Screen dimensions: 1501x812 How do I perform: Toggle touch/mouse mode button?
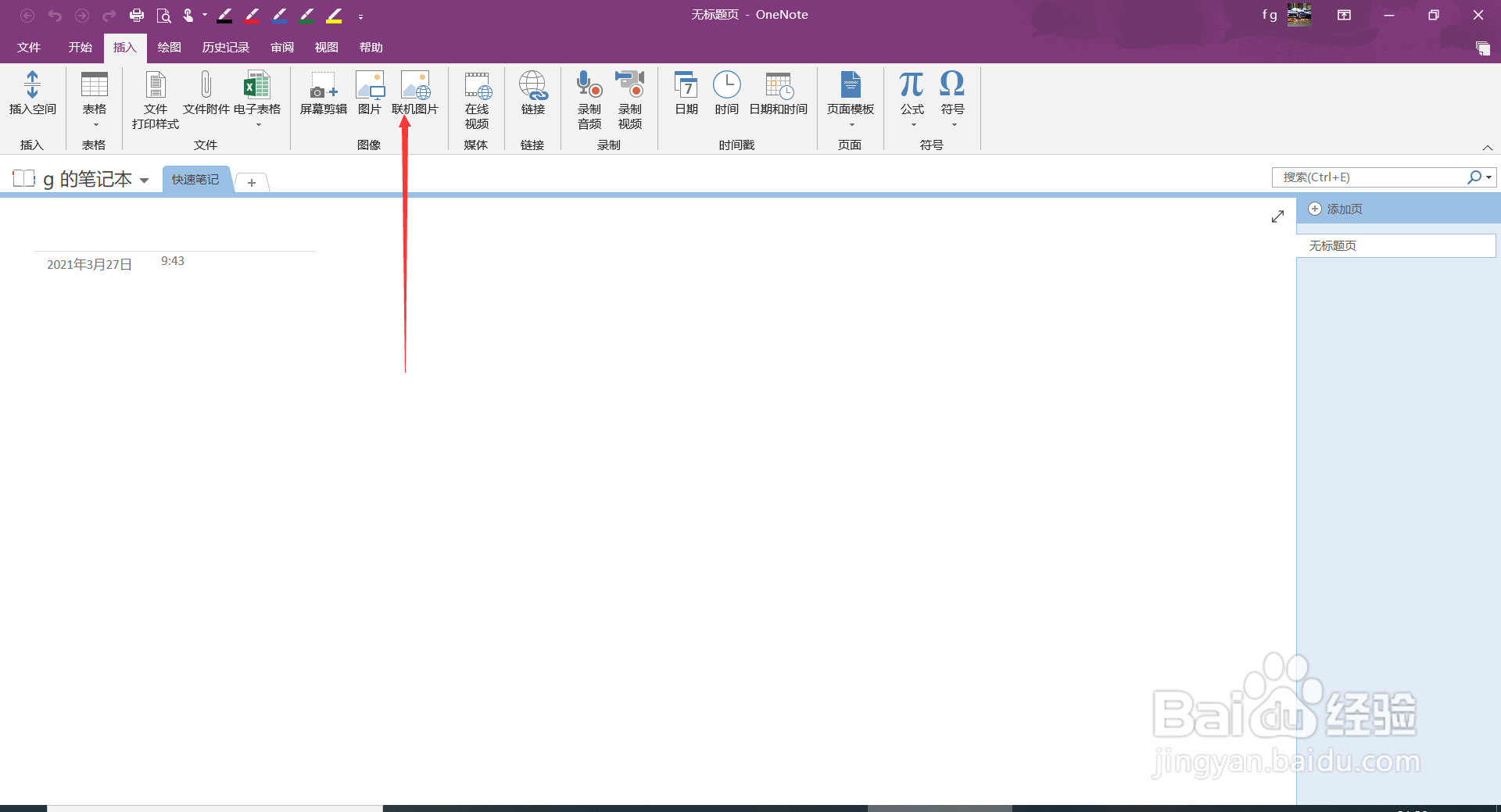188,16
